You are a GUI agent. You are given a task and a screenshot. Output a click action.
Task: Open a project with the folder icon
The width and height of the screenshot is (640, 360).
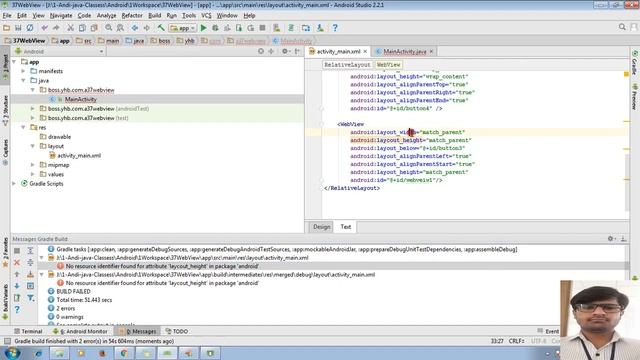[x=6, y=28]
